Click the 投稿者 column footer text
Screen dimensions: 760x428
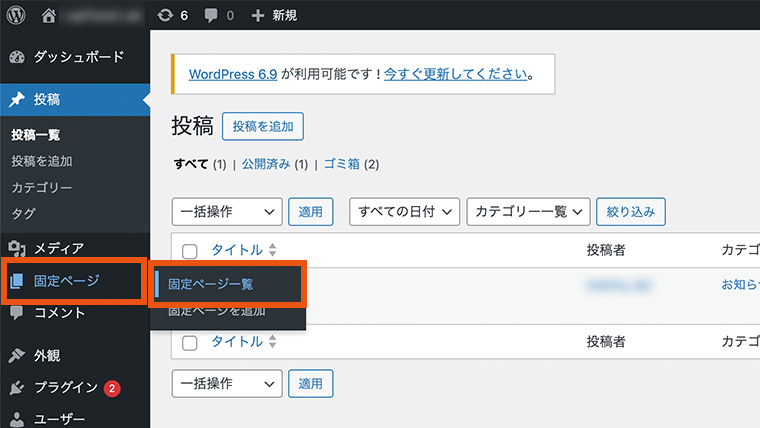[x=606, y=341]
